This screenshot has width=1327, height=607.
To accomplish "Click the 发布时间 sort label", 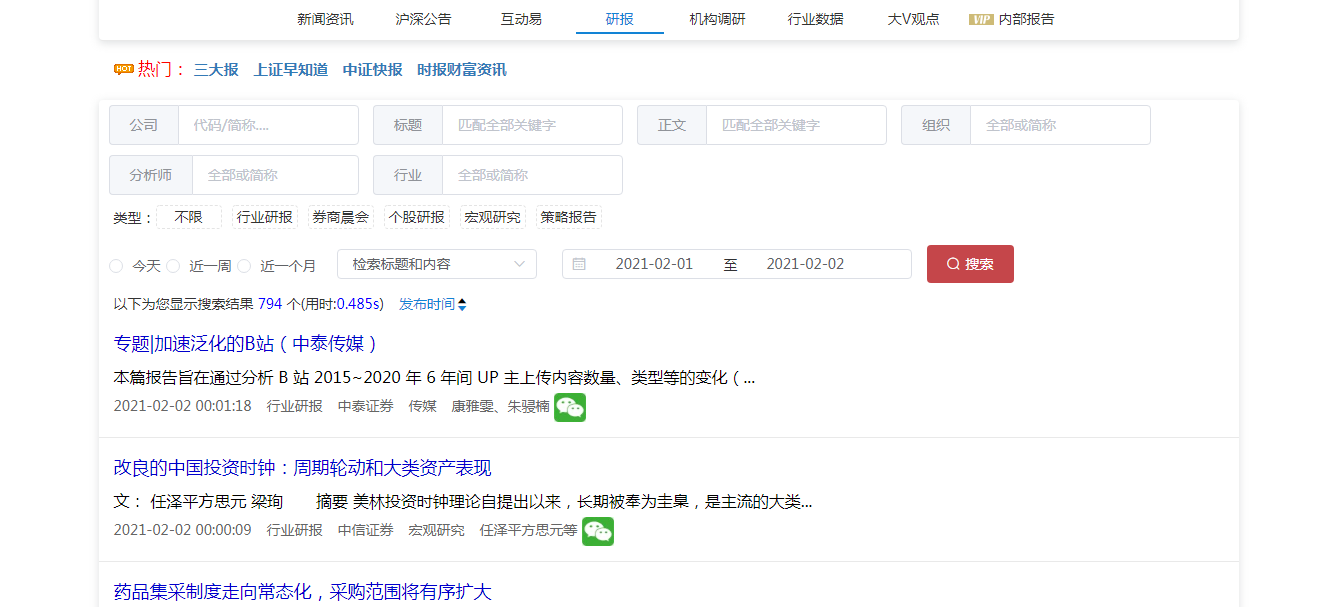I will (x=426, y=304).
